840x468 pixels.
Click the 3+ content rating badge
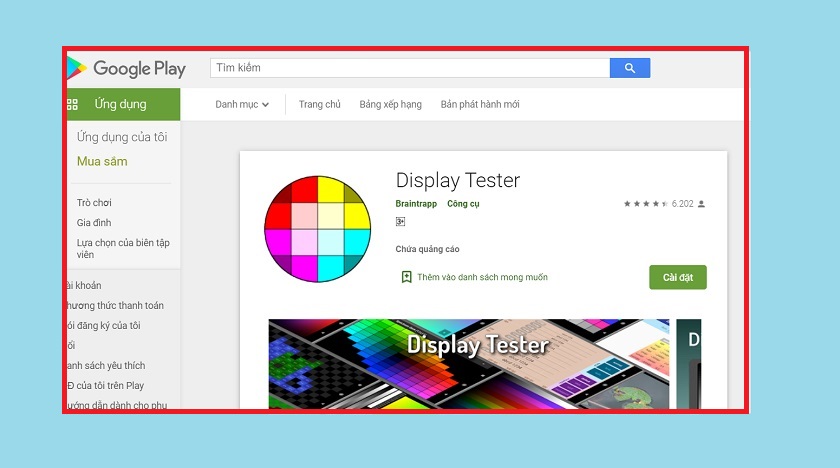tap(400, 221)
